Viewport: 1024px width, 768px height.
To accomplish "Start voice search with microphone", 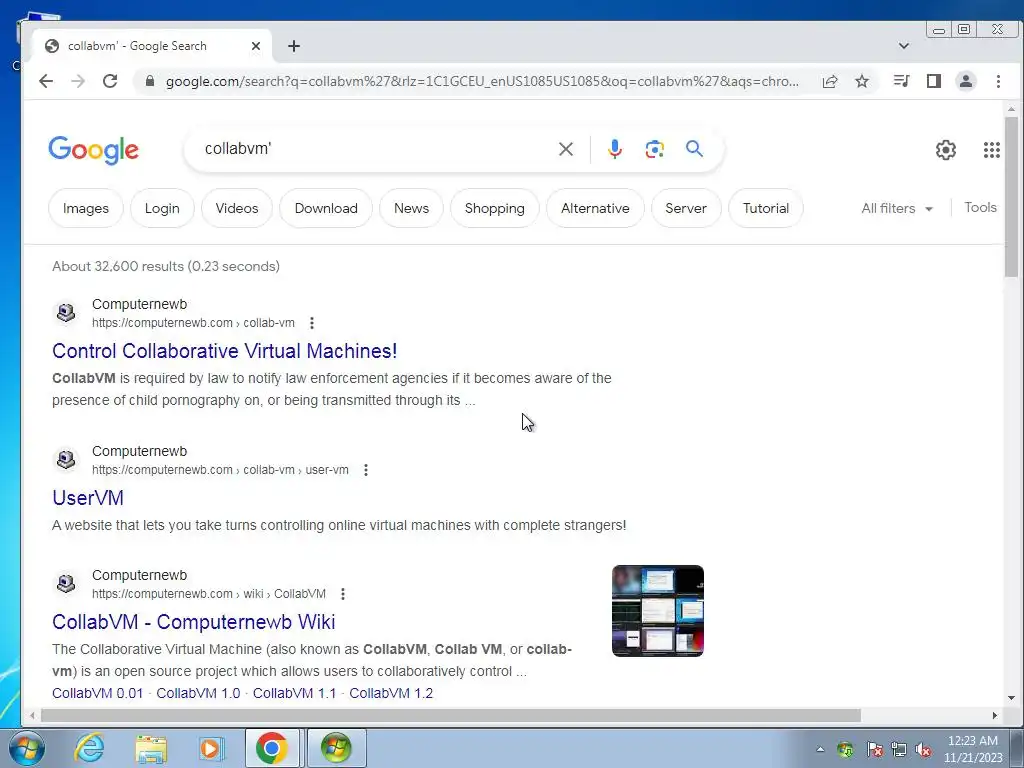I will point(615,149).
